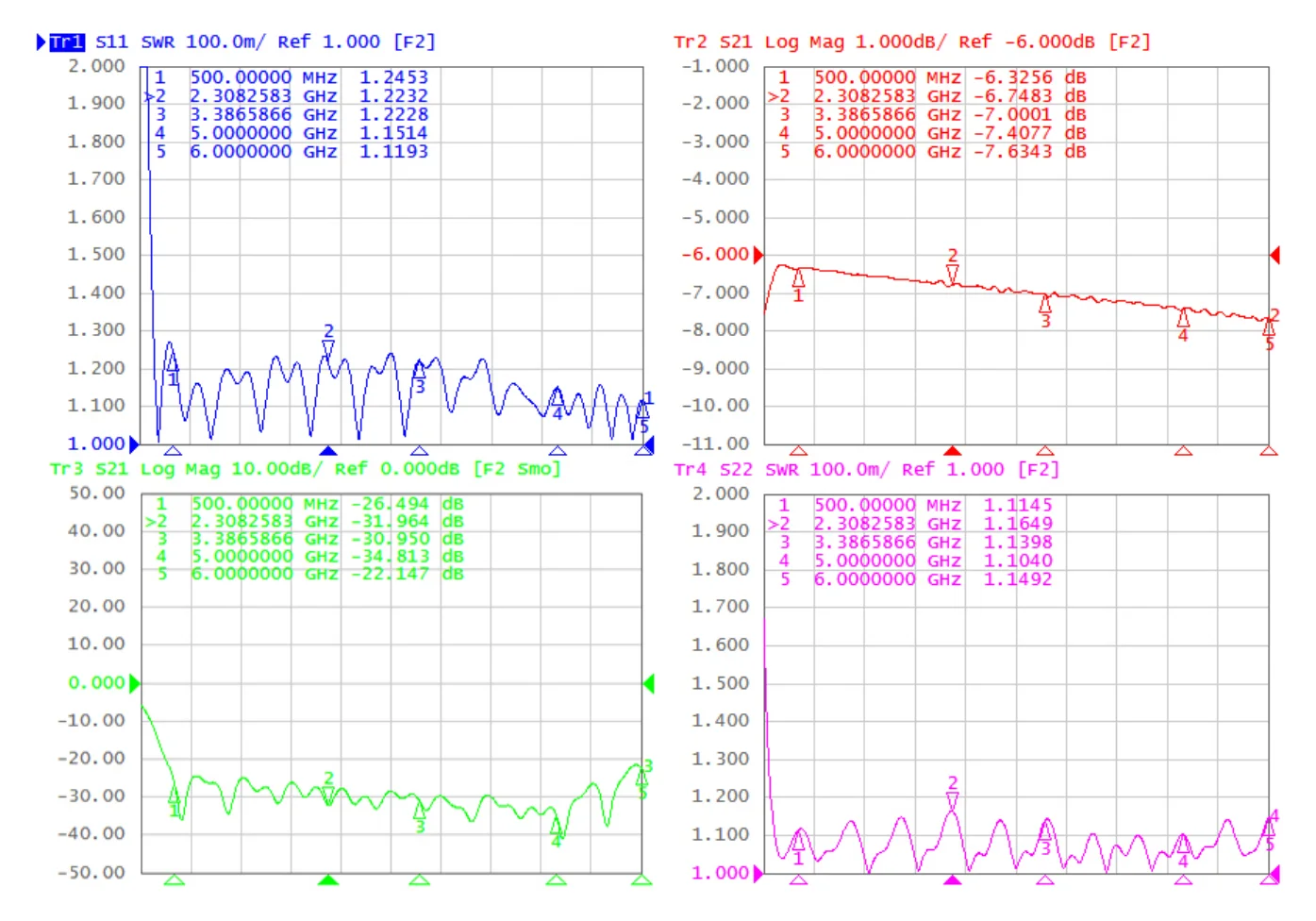
Task: Select Tr3 marker 1 row reading -26.494 dB
Action: 309,504
